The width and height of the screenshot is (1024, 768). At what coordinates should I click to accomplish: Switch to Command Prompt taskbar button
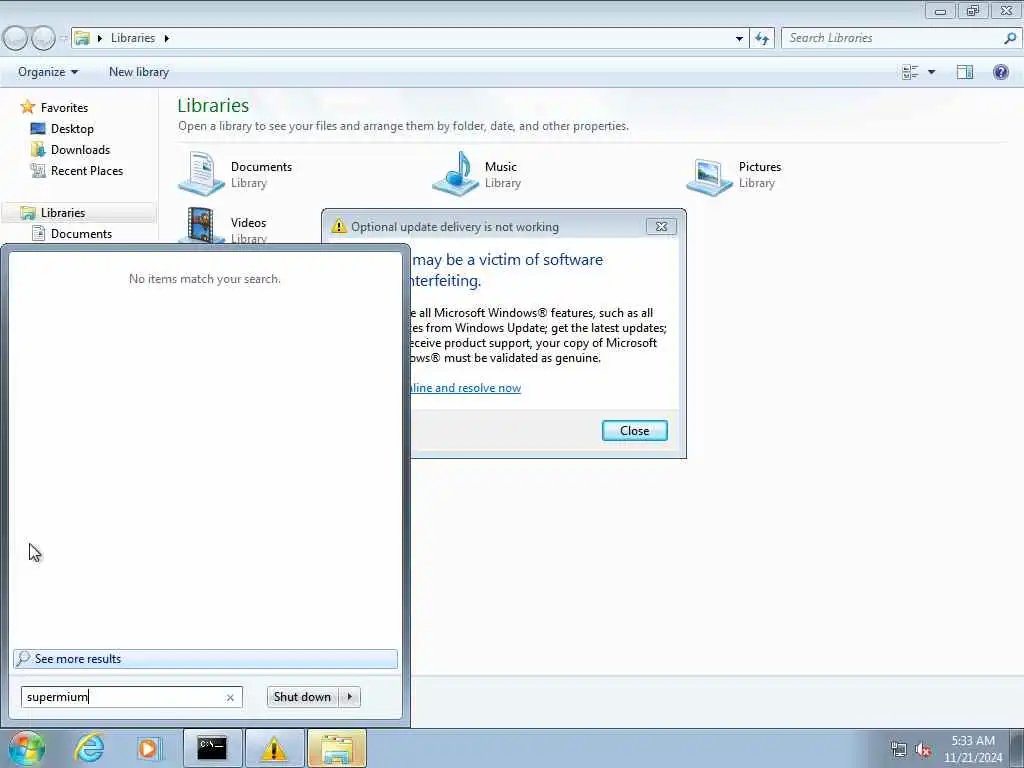coord(212,748)
